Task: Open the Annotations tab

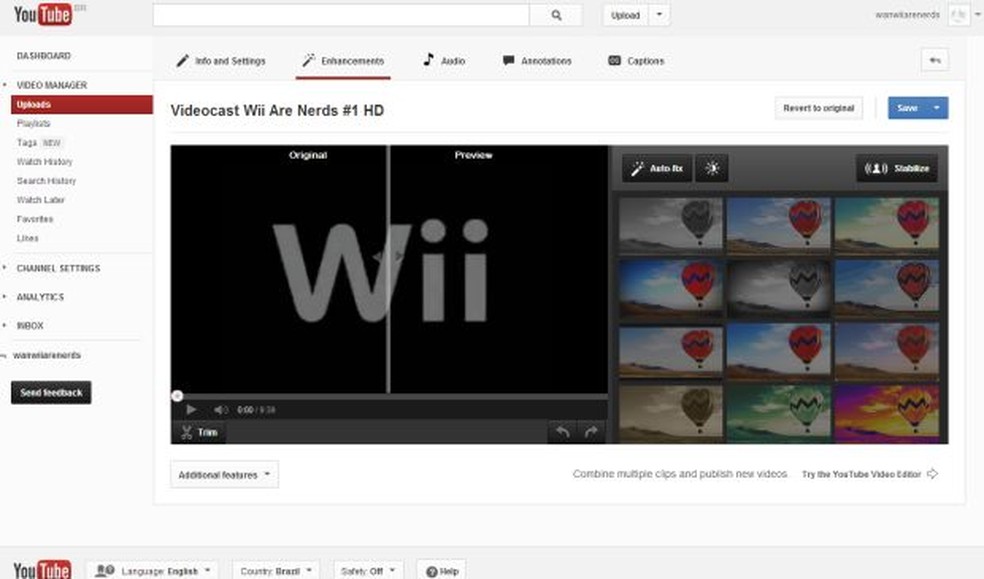Action: pyautogui.click(x=537, y=60)
